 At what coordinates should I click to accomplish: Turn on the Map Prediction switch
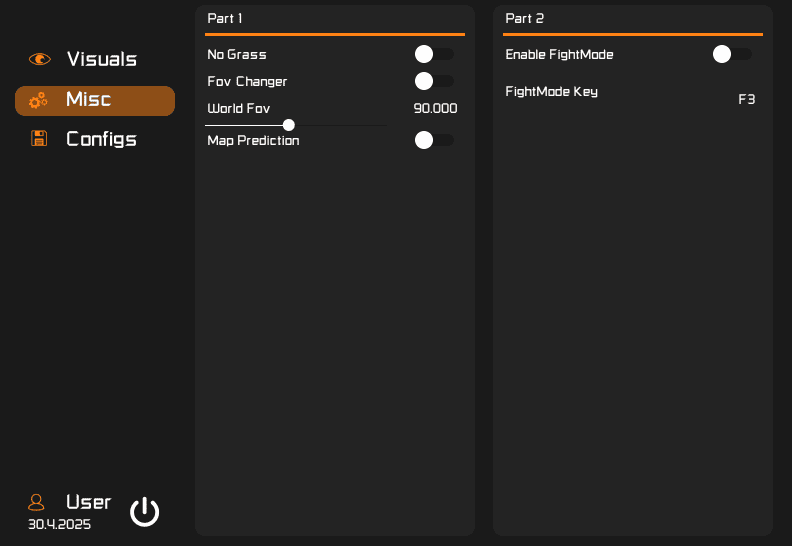(434, 140)
